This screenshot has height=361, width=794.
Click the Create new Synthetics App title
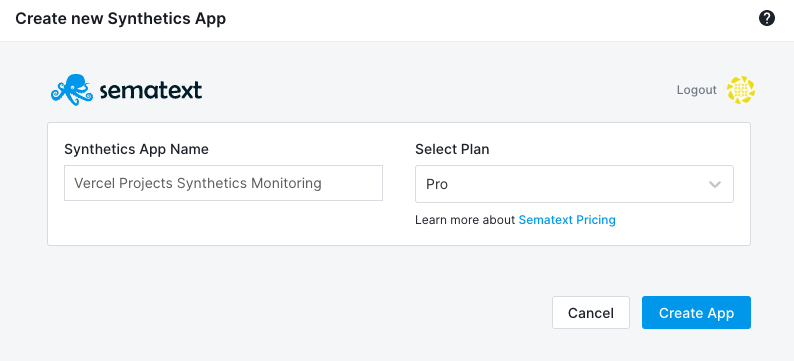(121, 19)
